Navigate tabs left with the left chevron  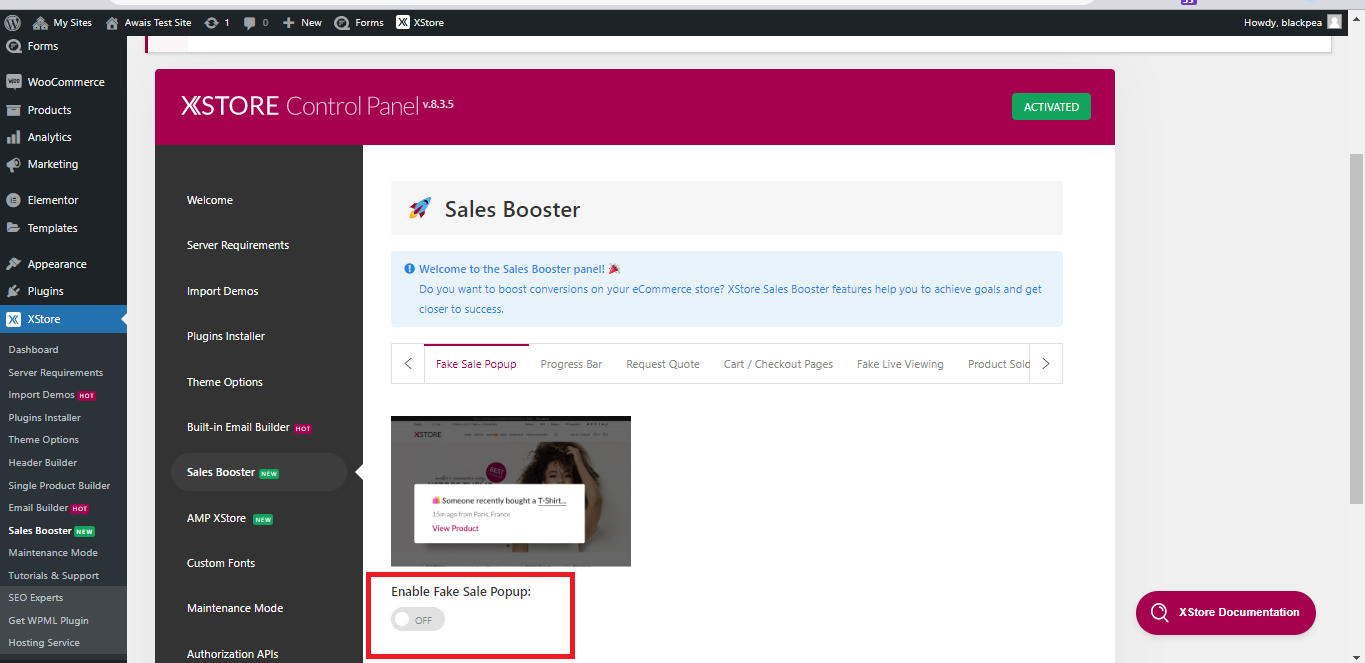point(408,364)
